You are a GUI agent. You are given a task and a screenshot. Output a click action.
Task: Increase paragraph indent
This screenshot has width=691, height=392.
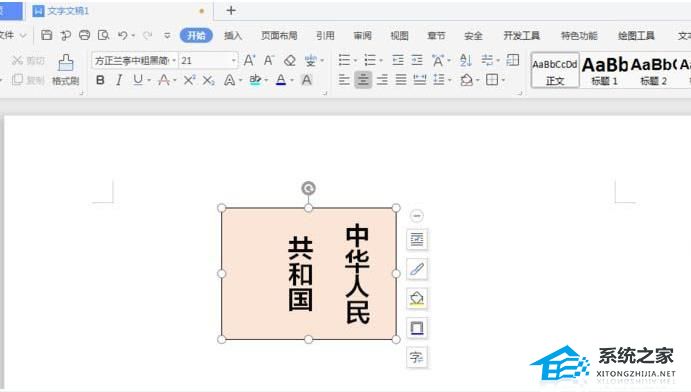point(417,60)
